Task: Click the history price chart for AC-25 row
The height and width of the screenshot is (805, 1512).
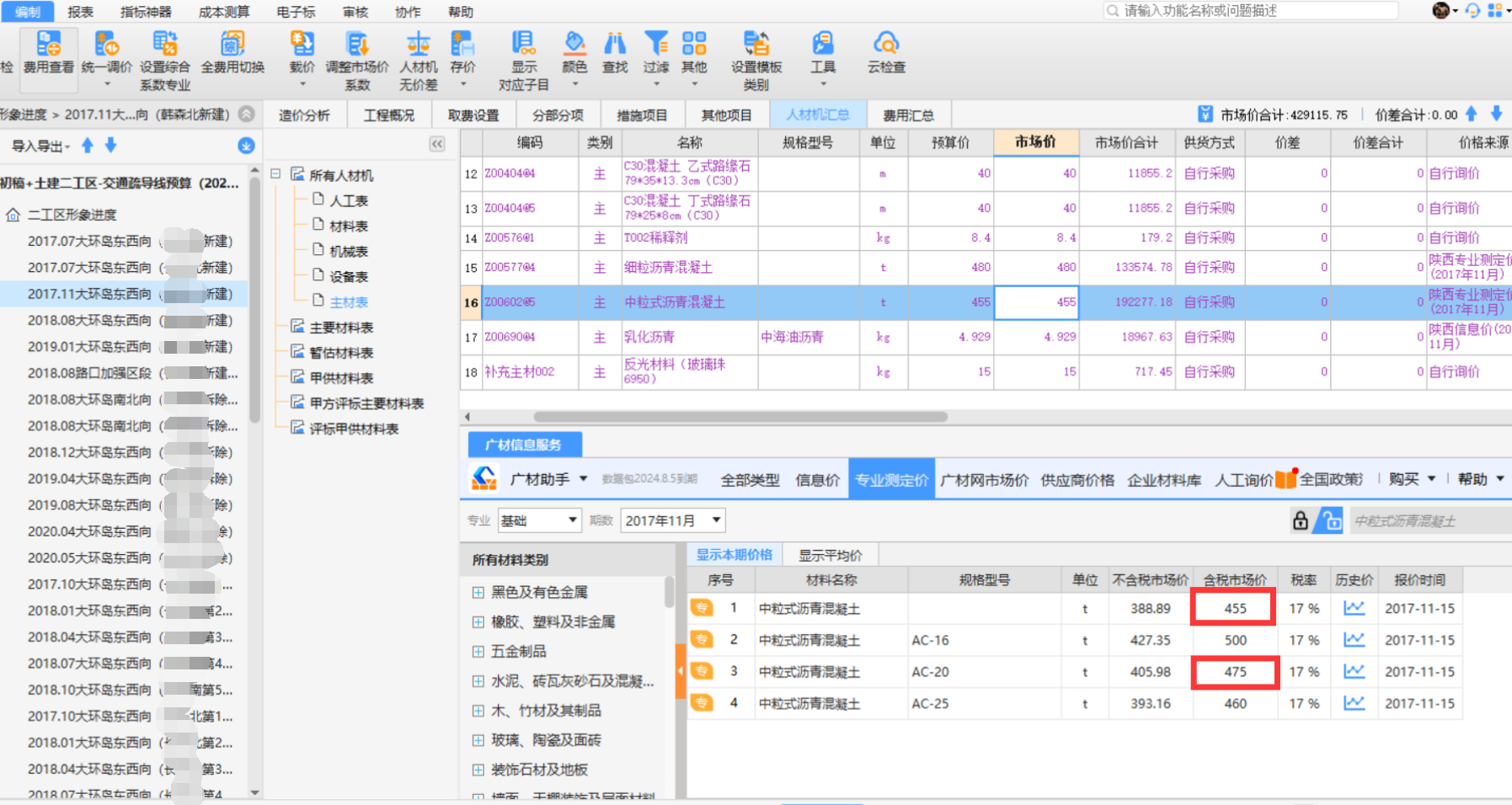Action: [x=1354, y=703]
